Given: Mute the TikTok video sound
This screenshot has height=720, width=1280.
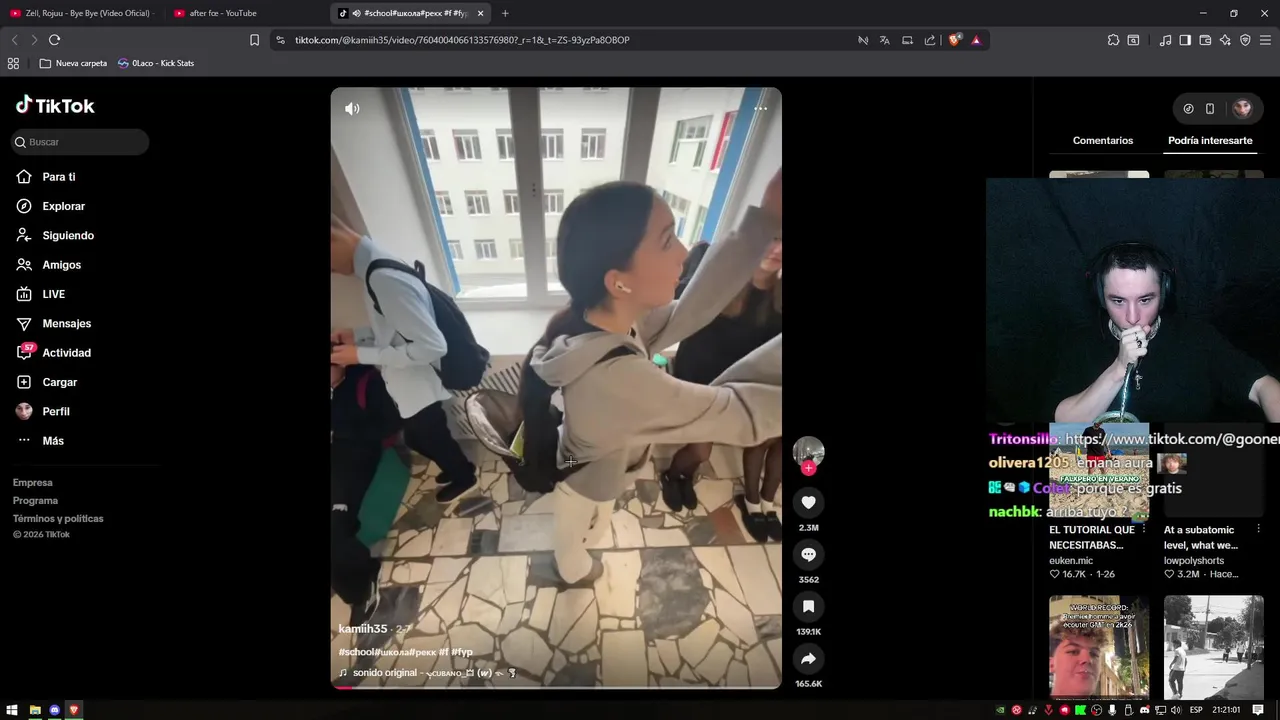Looking at the screenshot, I should pyautogui.click(x=352, y=108).
